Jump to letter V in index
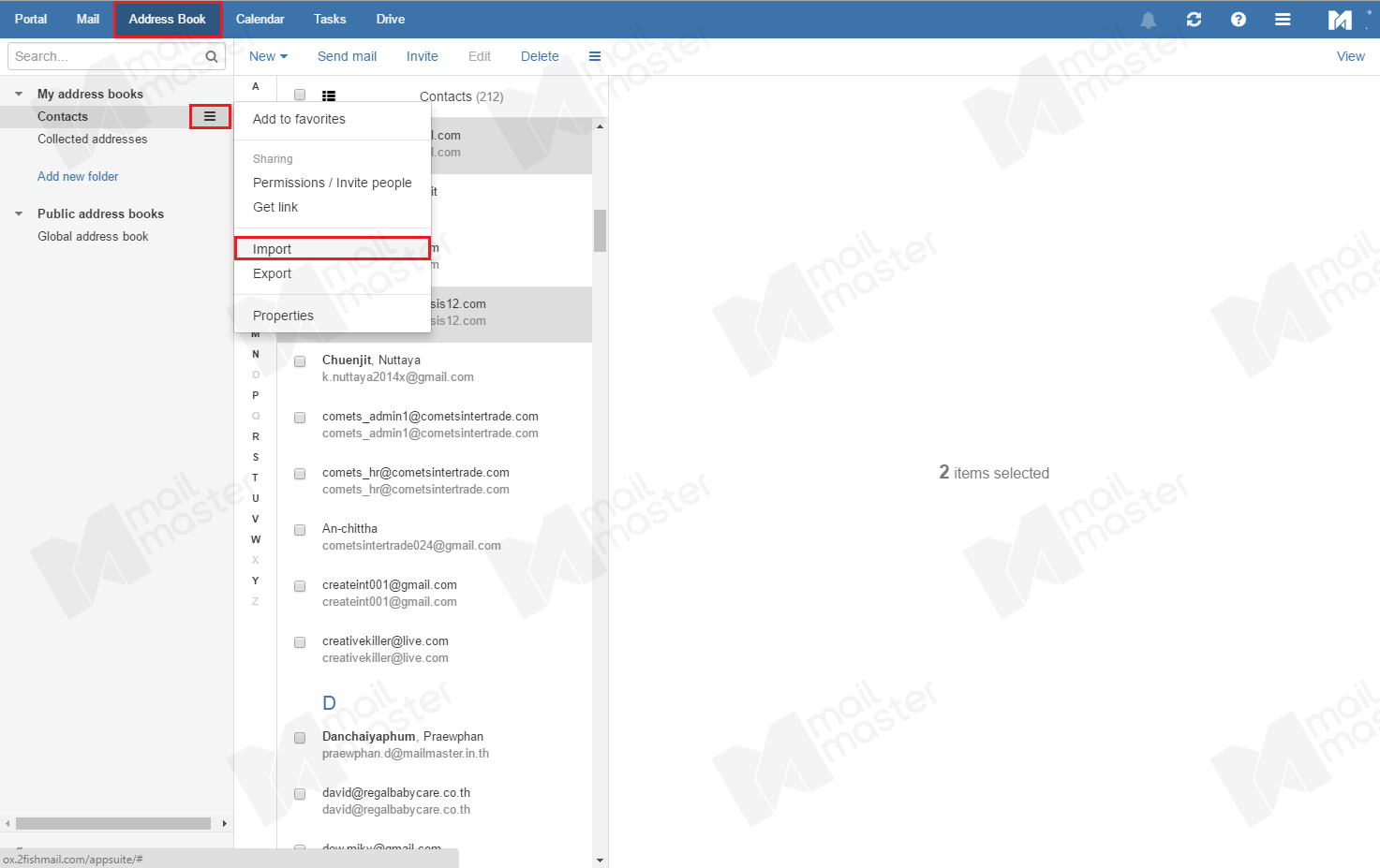The height and width of the screenshot is (868, 1380). point(256,519)
